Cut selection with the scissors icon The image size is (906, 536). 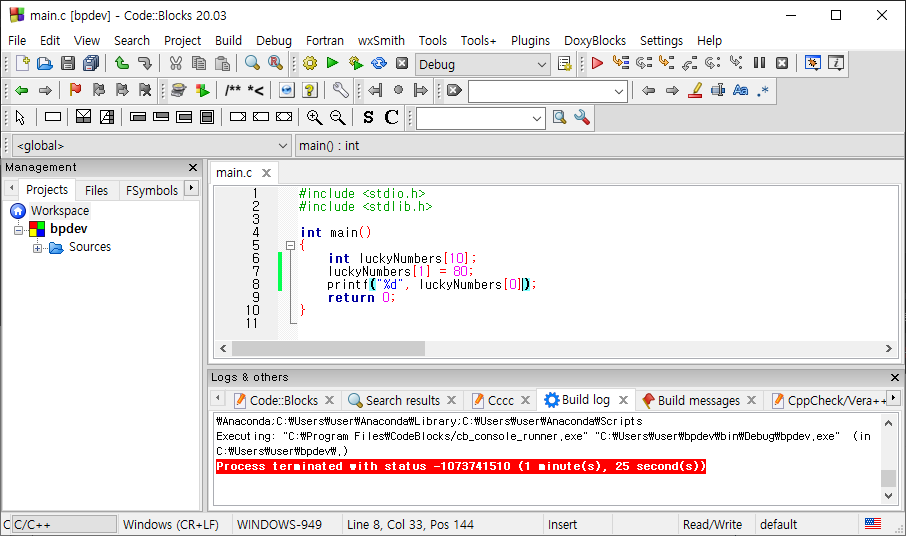pos(176,63)
